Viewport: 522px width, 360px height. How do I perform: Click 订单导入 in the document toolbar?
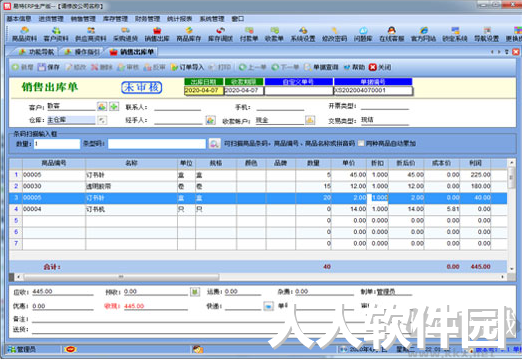pyautogui.click(x=187, y=67)
